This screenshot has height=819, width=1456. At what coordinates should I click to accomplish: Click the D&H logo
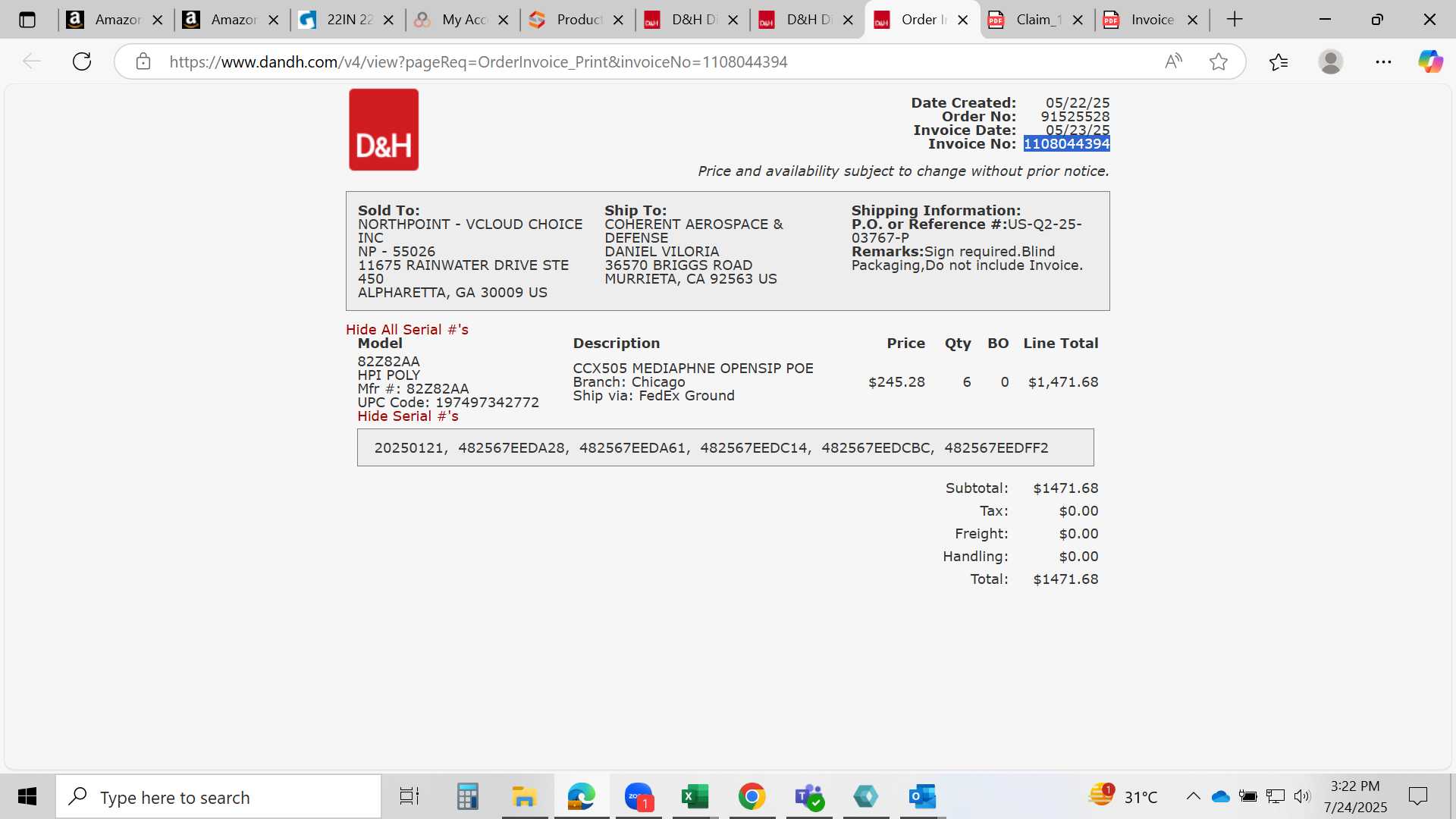pyautogui.click(x=384, y=130)
